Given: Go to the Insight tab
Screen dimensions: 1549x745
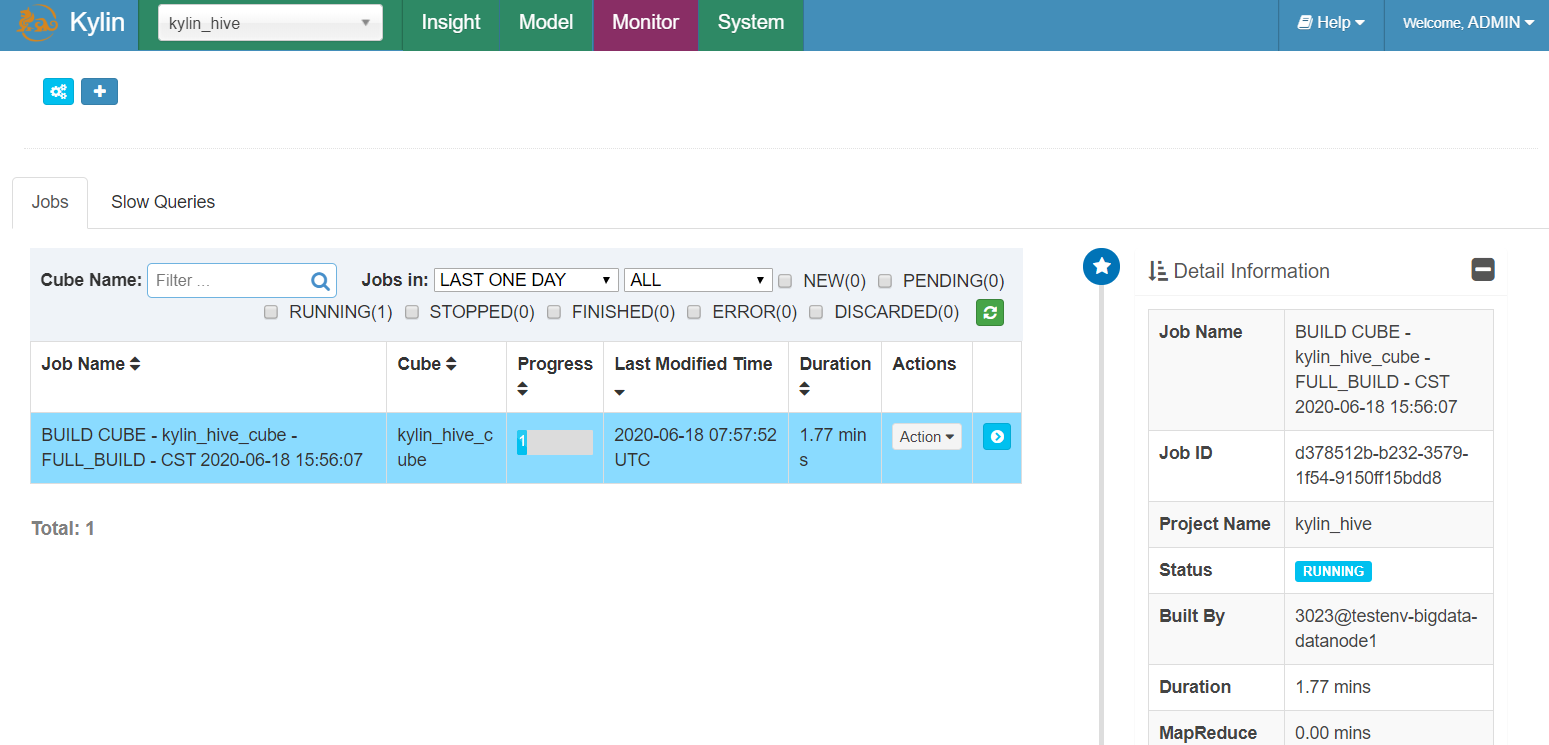Looking at the screenshot, I should (451, 23).
